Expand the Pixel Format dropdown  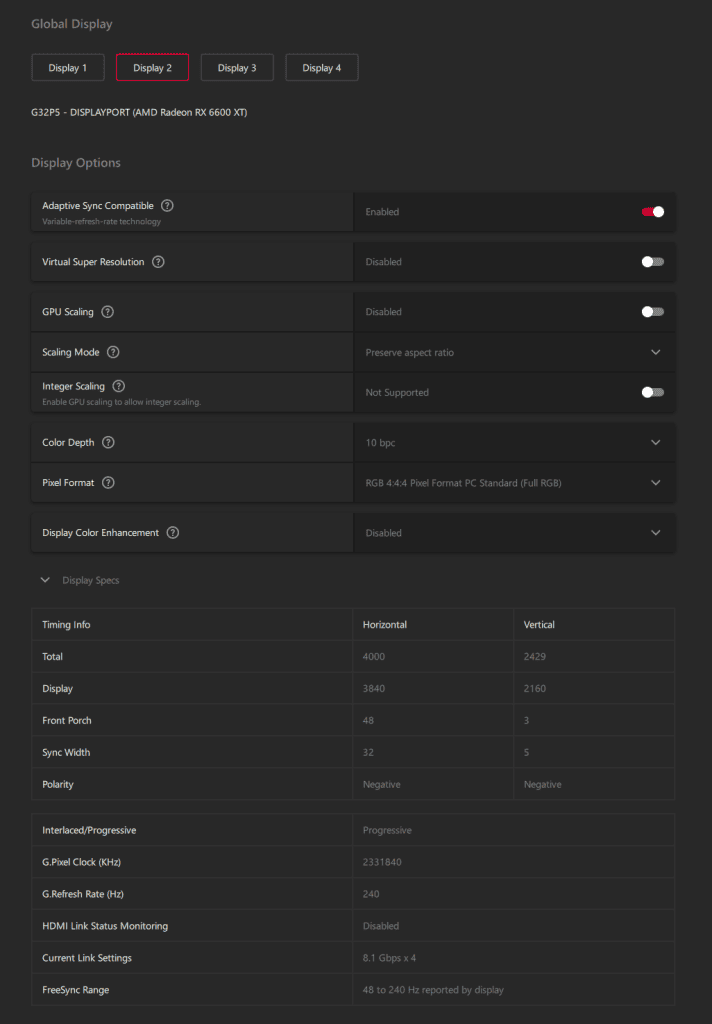(x=656, y=482)
